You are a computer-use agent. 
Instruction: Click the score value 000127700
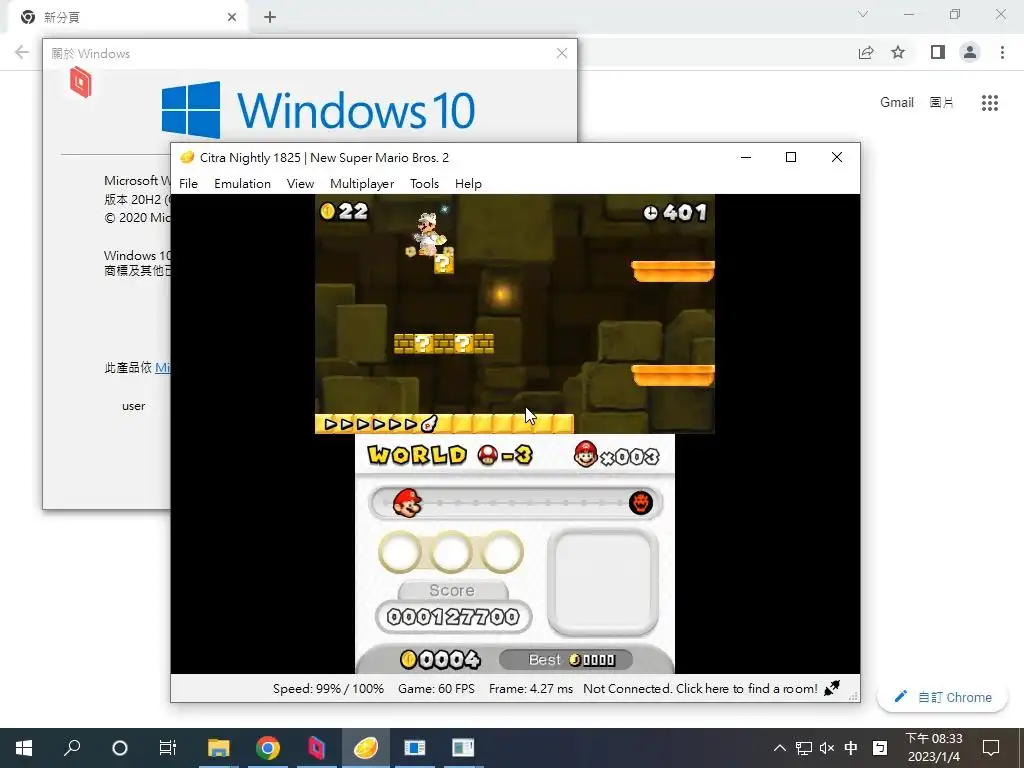pos(453,616)
